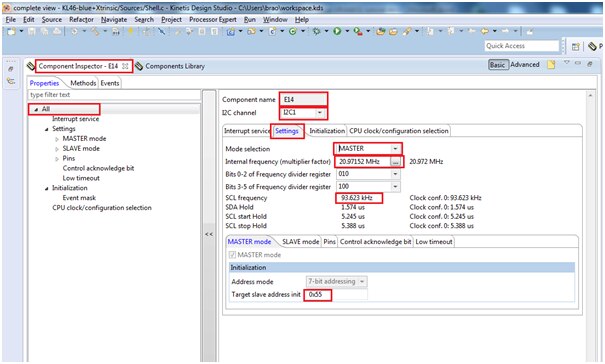The width and height of the screenshot is (605, 364).
Task: Open CPU clock/configuration selection tab
Action: pyautogui.click(x=399, y=131)
